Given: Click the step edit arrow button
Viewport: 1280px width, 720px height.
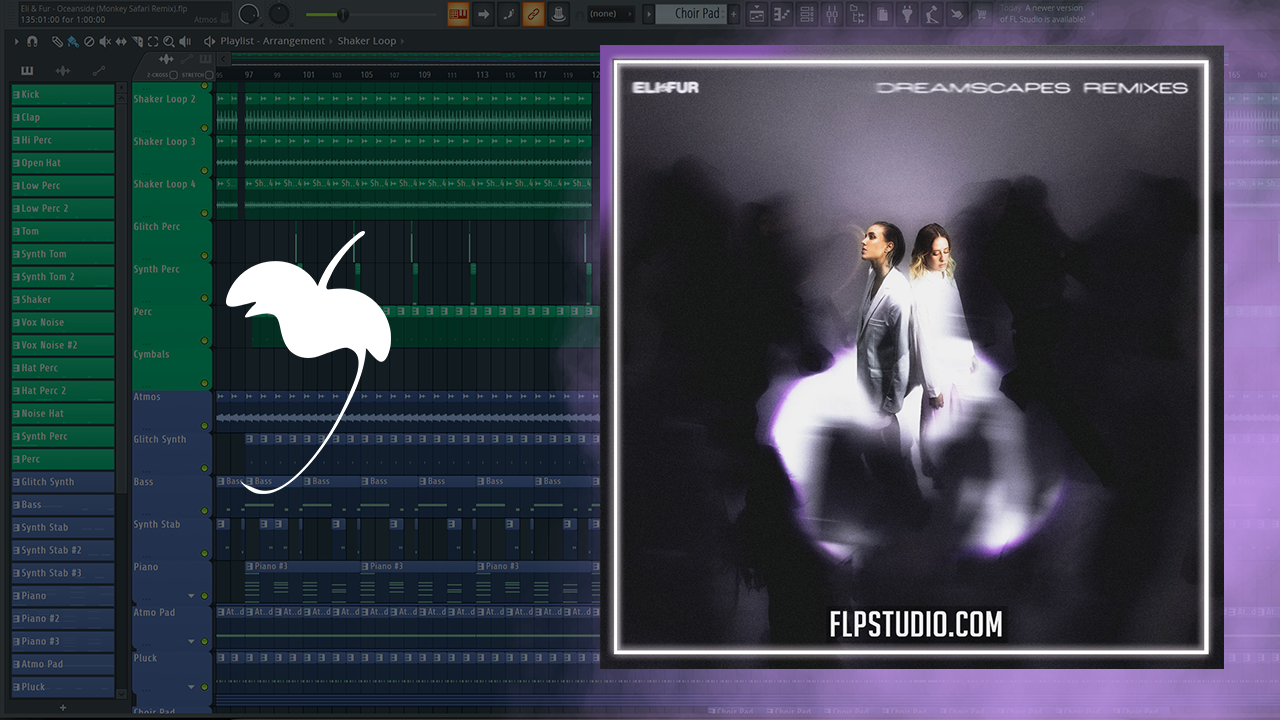Looking at the screenshot, I should click(x=483, y=14).
